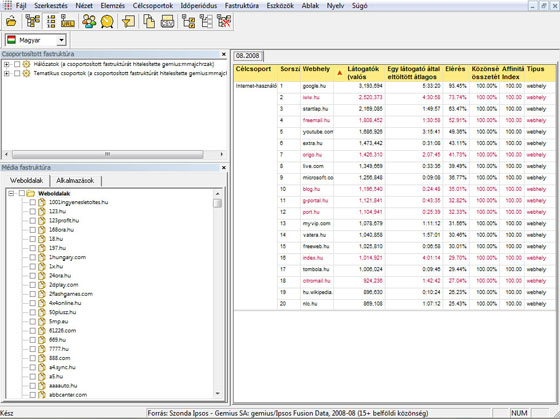Select the vatera.hu table cell
560x419 pixels.
pos(317,235)
